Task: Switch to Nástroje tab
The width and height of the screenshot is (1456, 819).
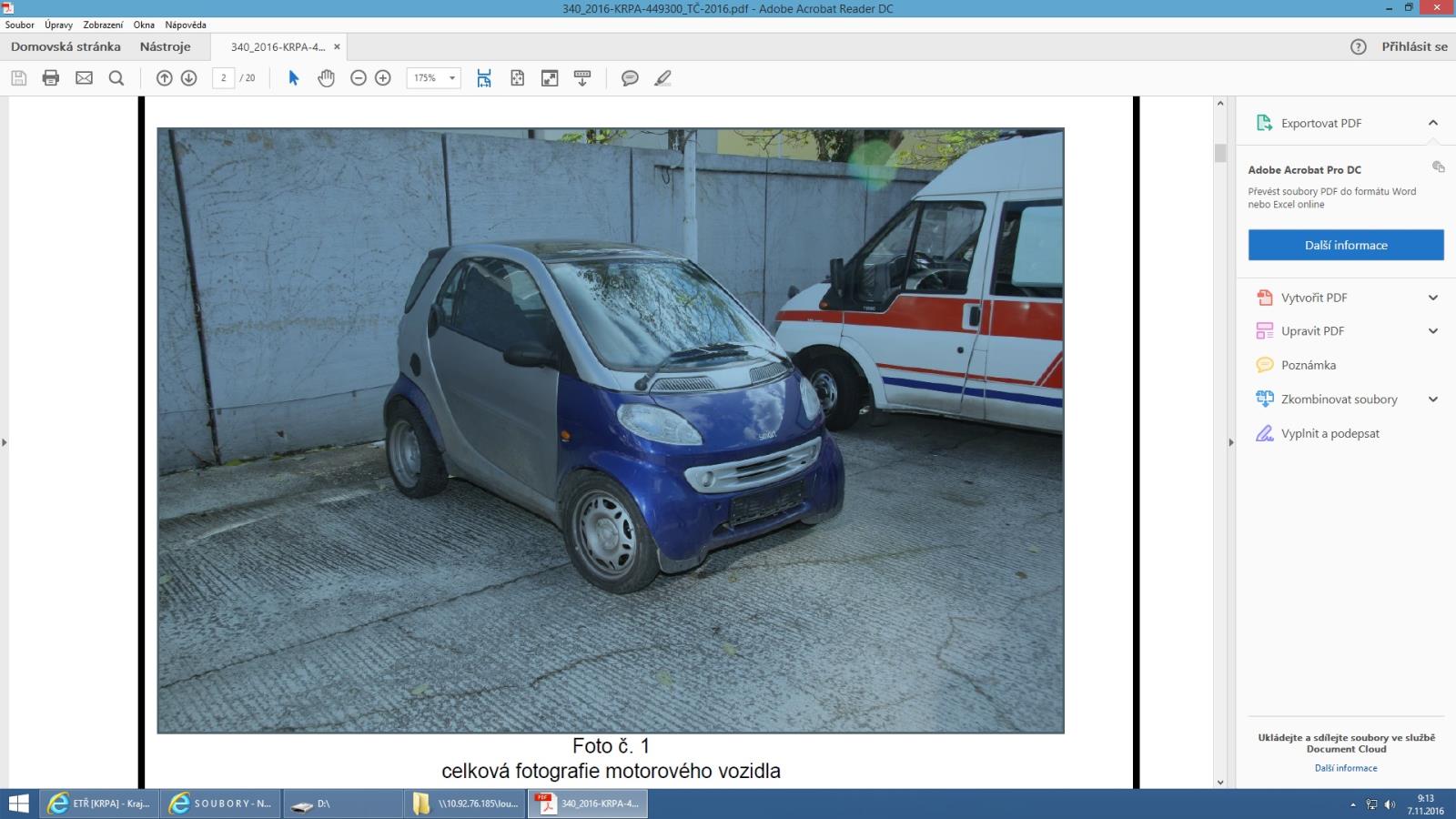Action: click(165, 46)
